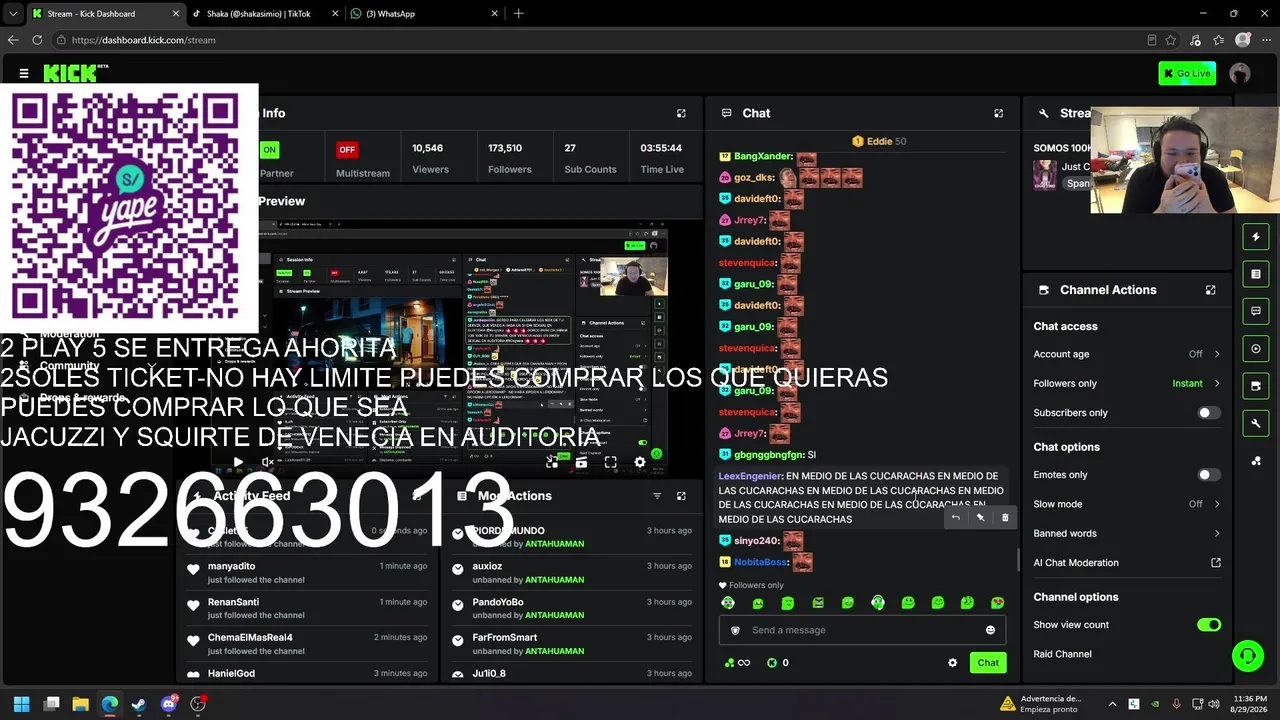Filter the Mod Actions list
This screenshot has height=720, width=1280.
657,496
